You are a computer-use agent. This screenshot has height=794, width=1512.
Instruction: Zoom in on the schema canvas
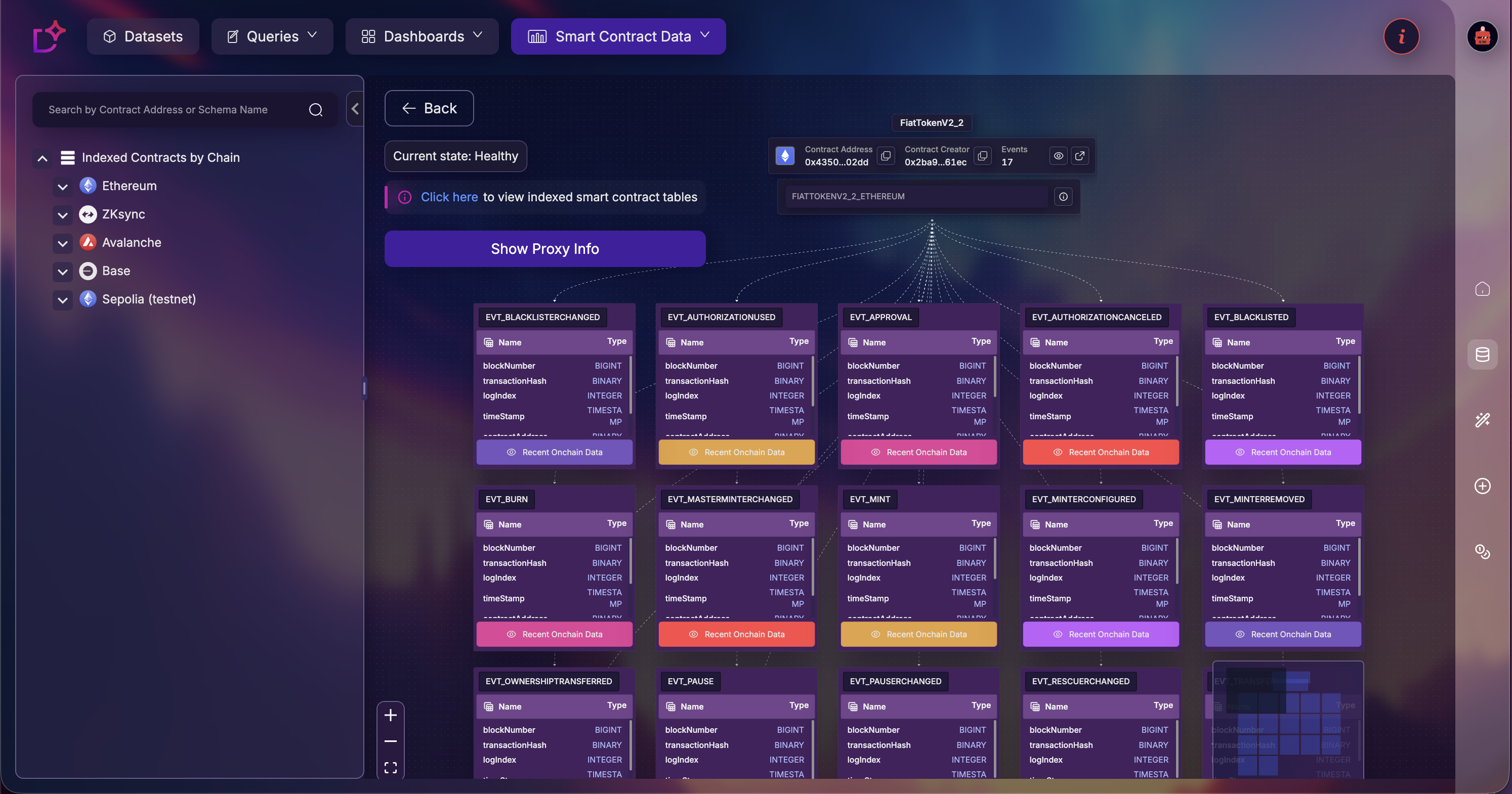[x=390, y=716]
